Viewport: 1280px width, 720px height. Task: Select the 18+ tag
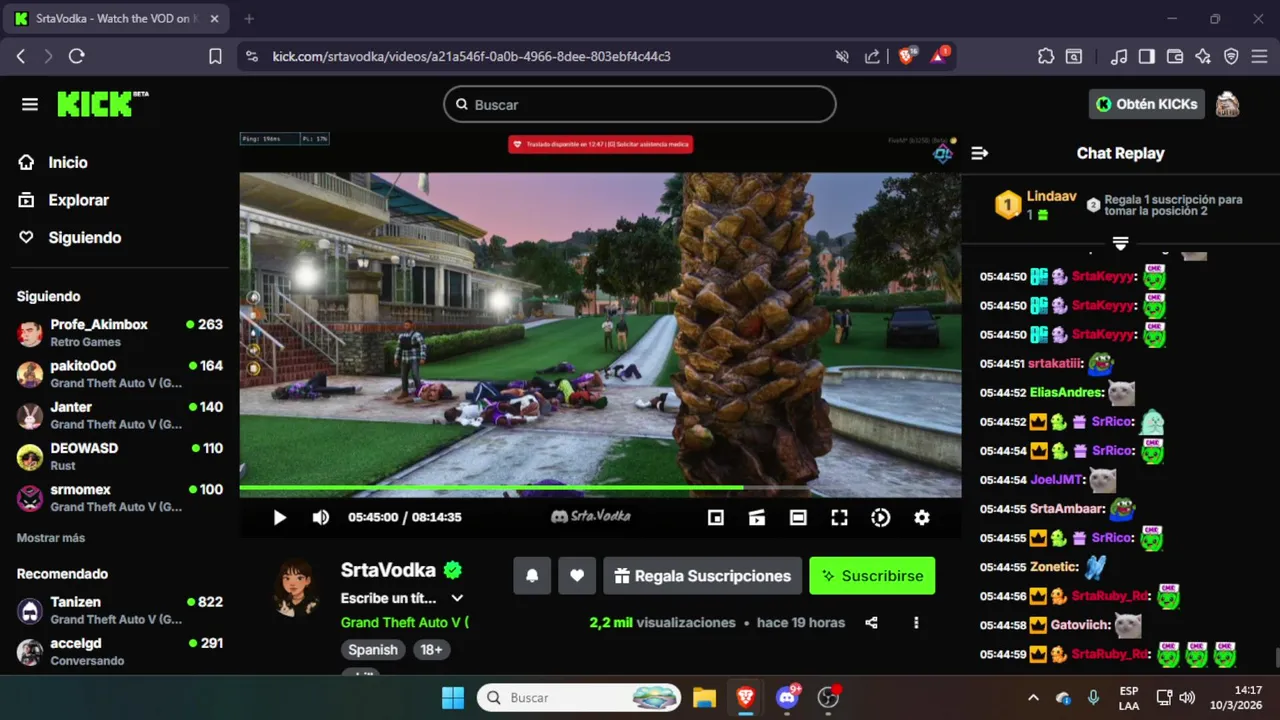click(431, 650)
